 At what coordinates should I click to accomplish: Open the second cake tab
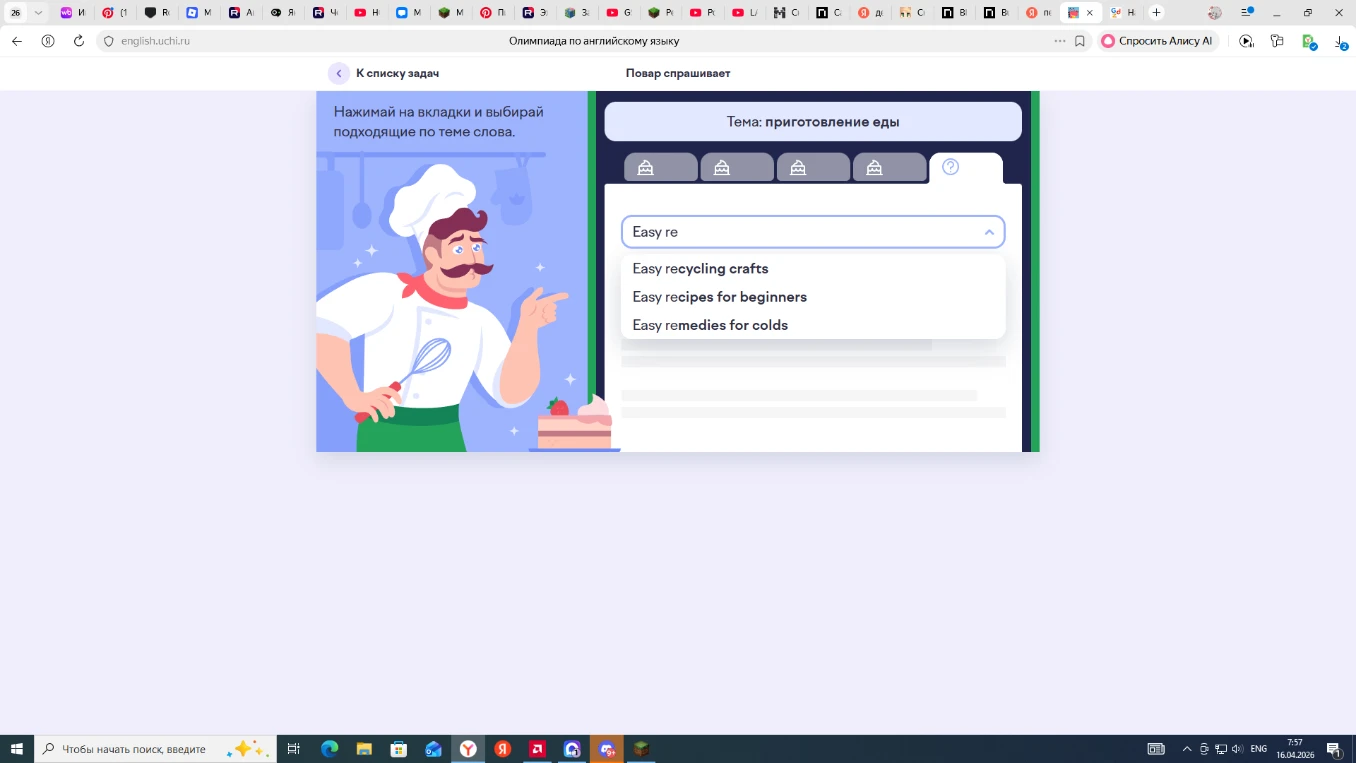tap(736, 168)
